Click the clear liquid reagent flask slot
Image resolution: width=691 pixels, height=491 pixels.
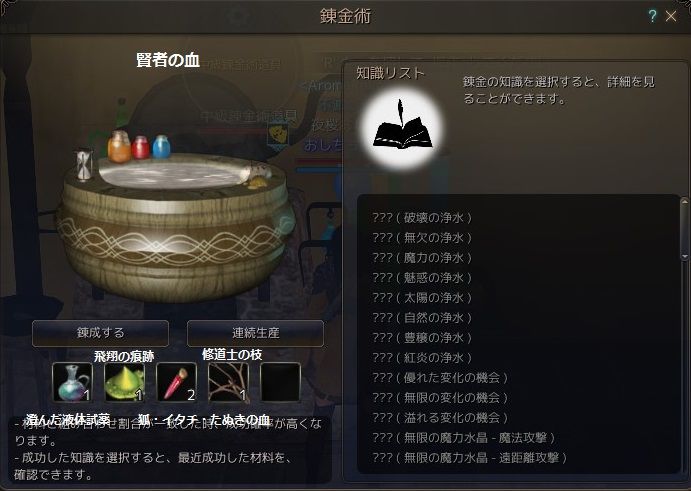pos(72,382)
